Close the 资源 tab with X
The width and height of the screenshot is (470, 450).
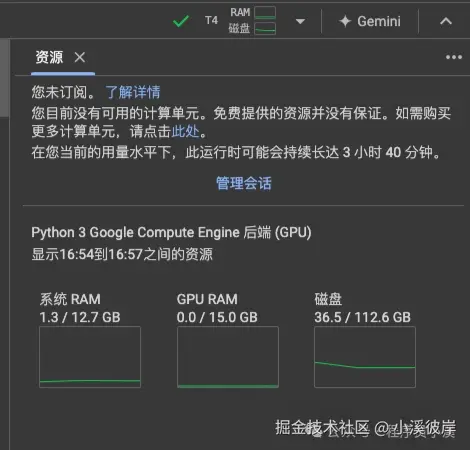click(80, 57)
